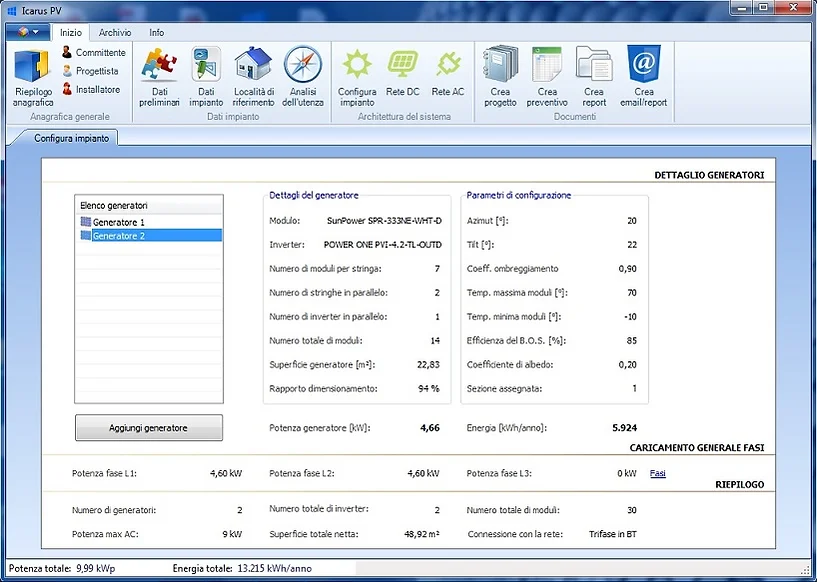Open the Fasi link

point(657,472)
